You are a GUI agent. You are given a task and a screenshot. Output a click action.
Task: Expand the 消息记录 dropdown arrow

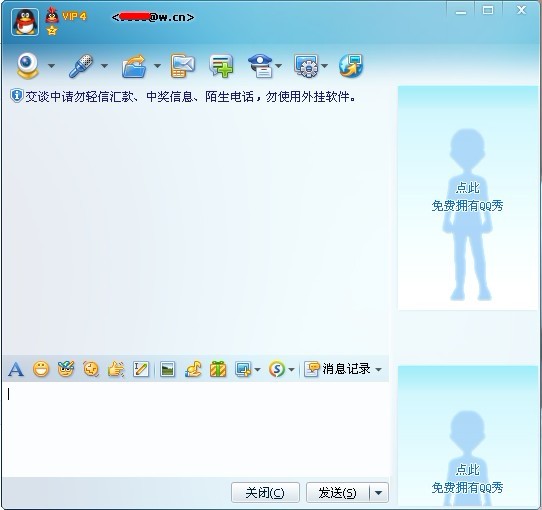click(379, 370)
